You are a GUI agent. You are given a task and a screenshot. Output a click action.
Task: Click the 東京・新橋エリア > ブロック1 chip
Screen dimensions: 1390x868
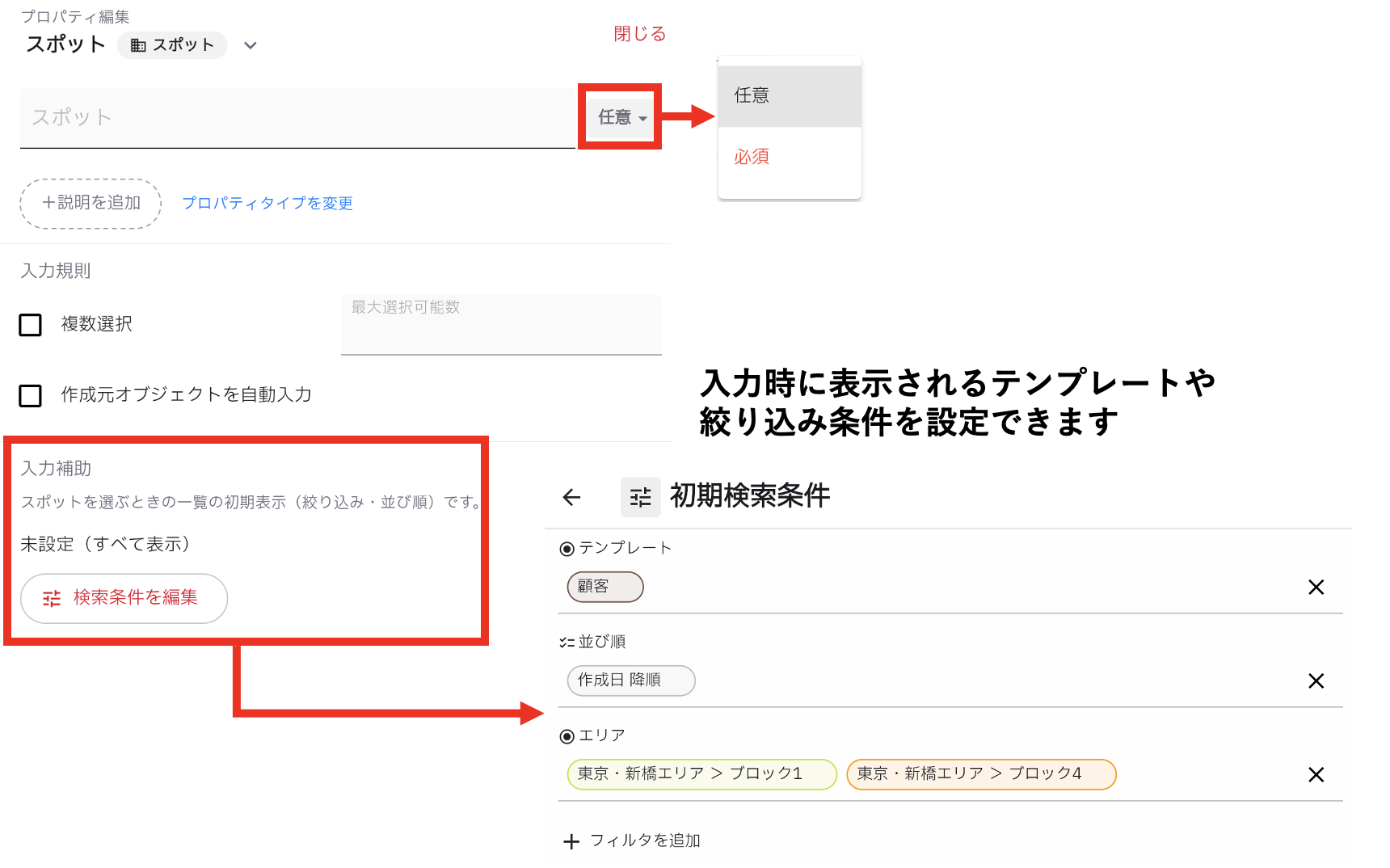[x=701, y=774]
